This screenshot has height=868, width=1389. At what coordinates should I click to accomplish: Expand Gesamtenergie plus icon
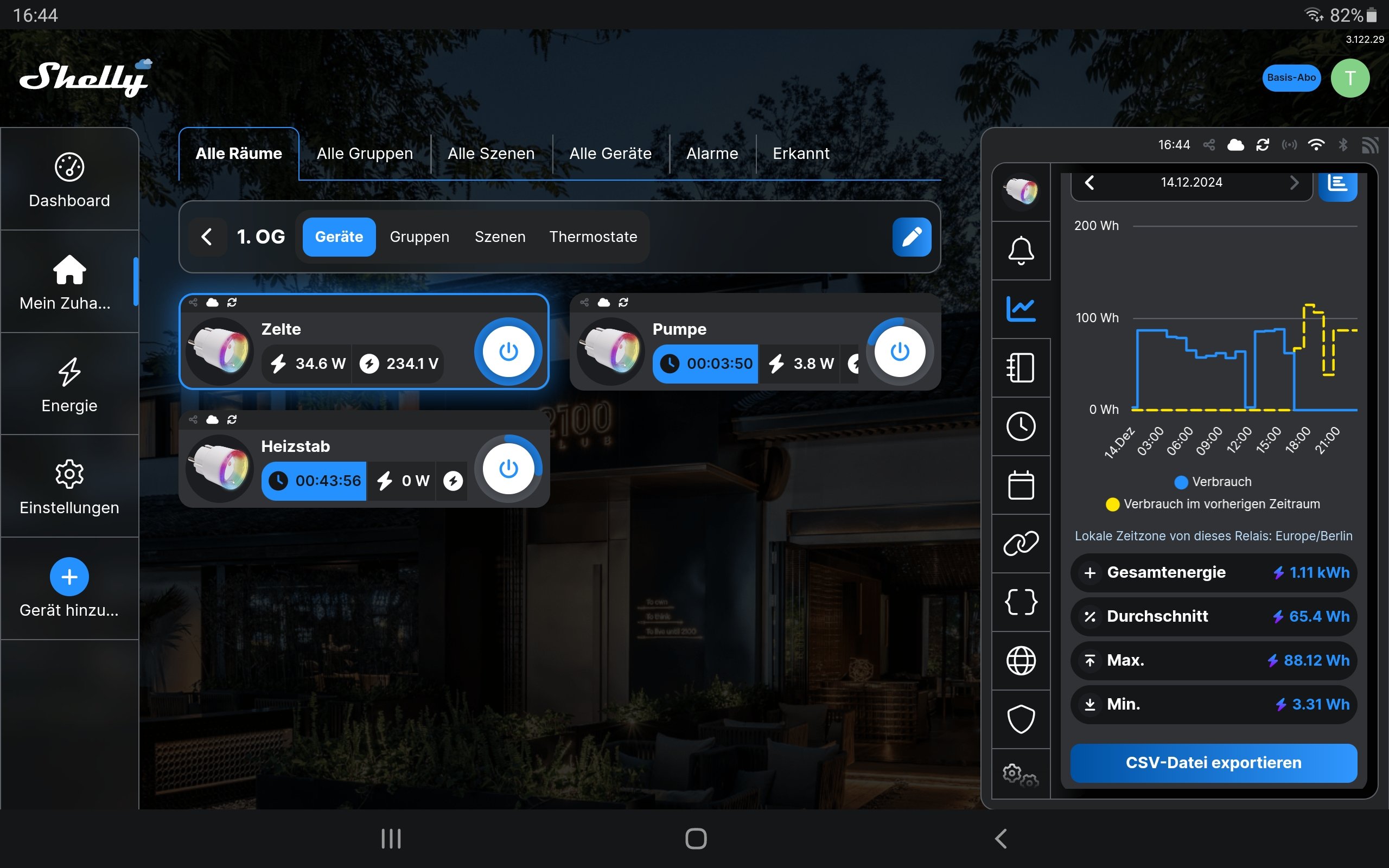(1090, 572)
